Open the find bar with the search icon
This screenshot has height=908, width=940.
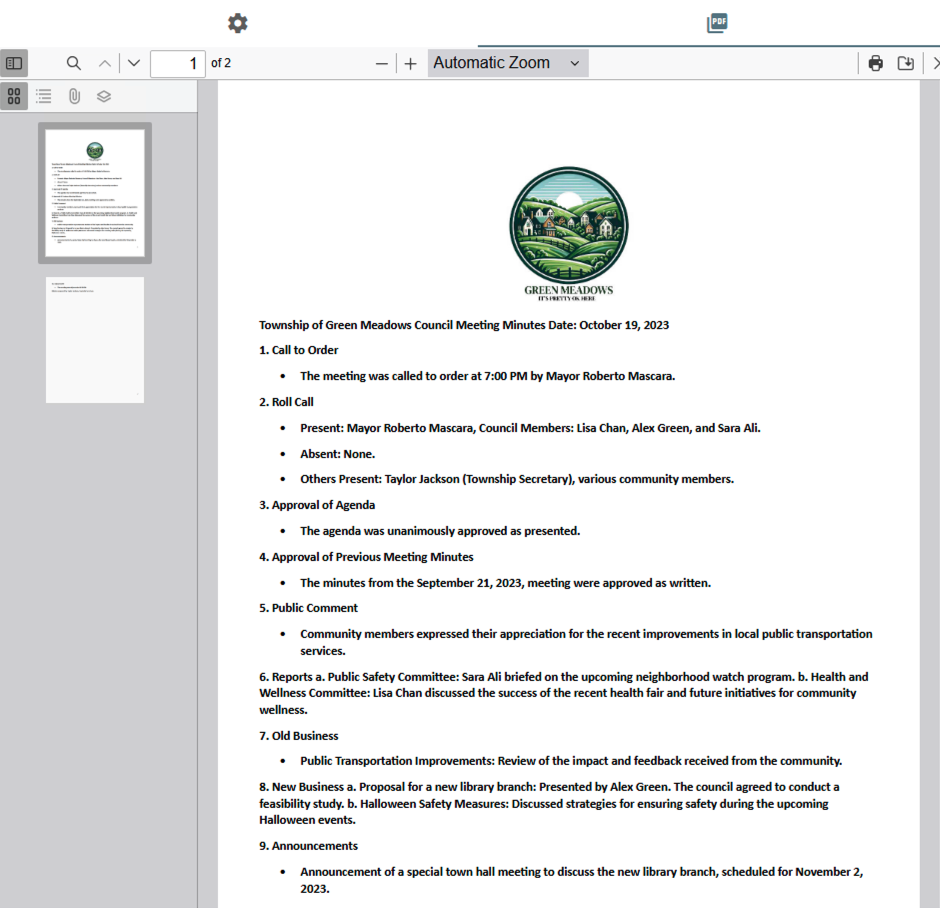(73, 63)
